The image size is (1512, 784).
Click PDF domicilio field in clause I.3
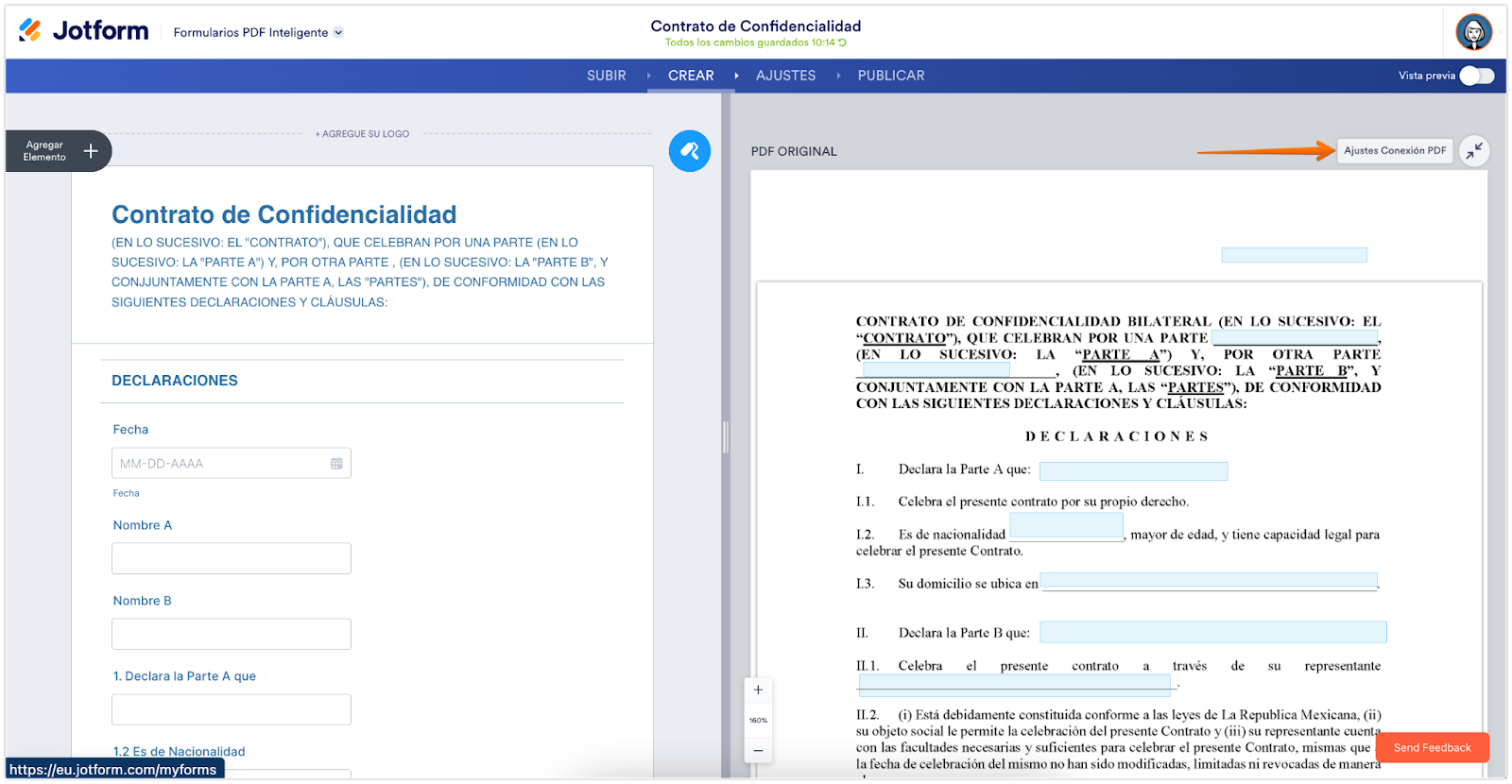click(1209, 582)
